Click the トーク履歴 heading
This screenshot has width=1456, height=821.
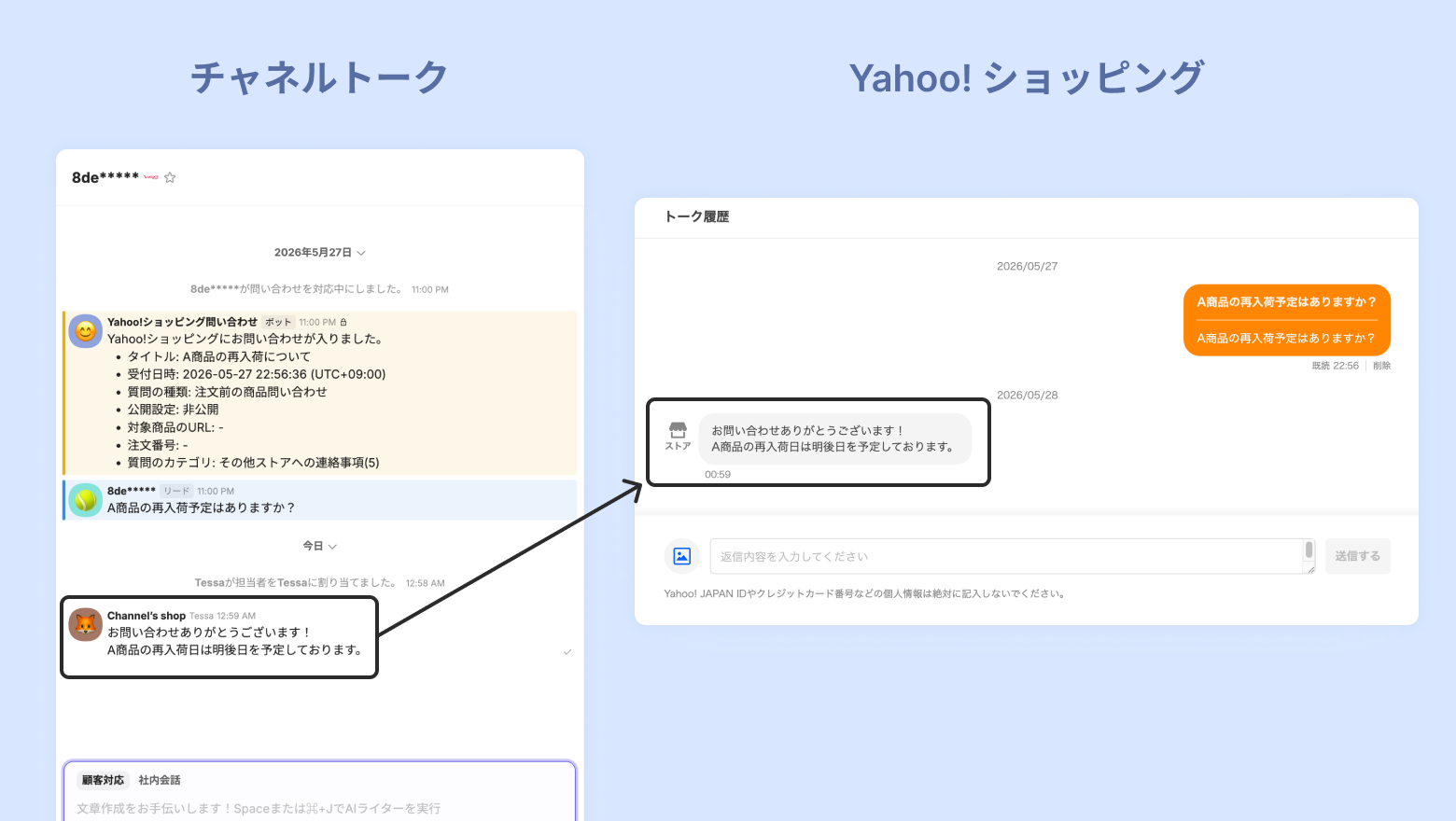(x=697, y=216)
